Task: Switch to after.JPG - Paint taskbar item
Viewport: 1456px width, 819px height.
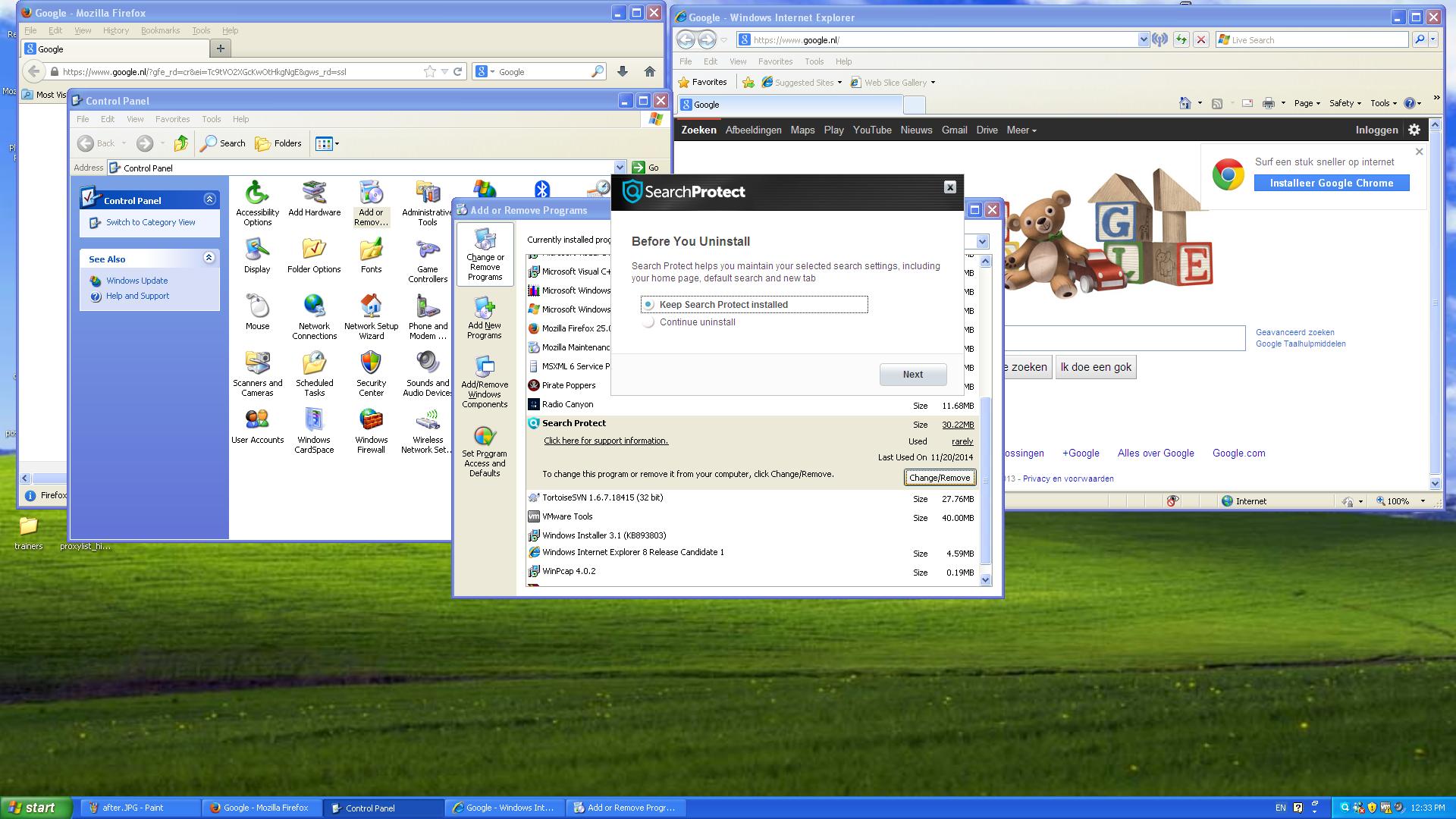Action: pos(140,808)
